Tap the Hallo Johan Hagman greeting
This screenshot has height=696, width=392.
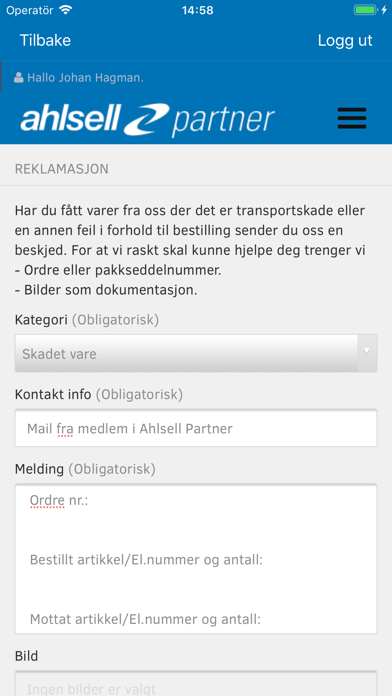86,78
